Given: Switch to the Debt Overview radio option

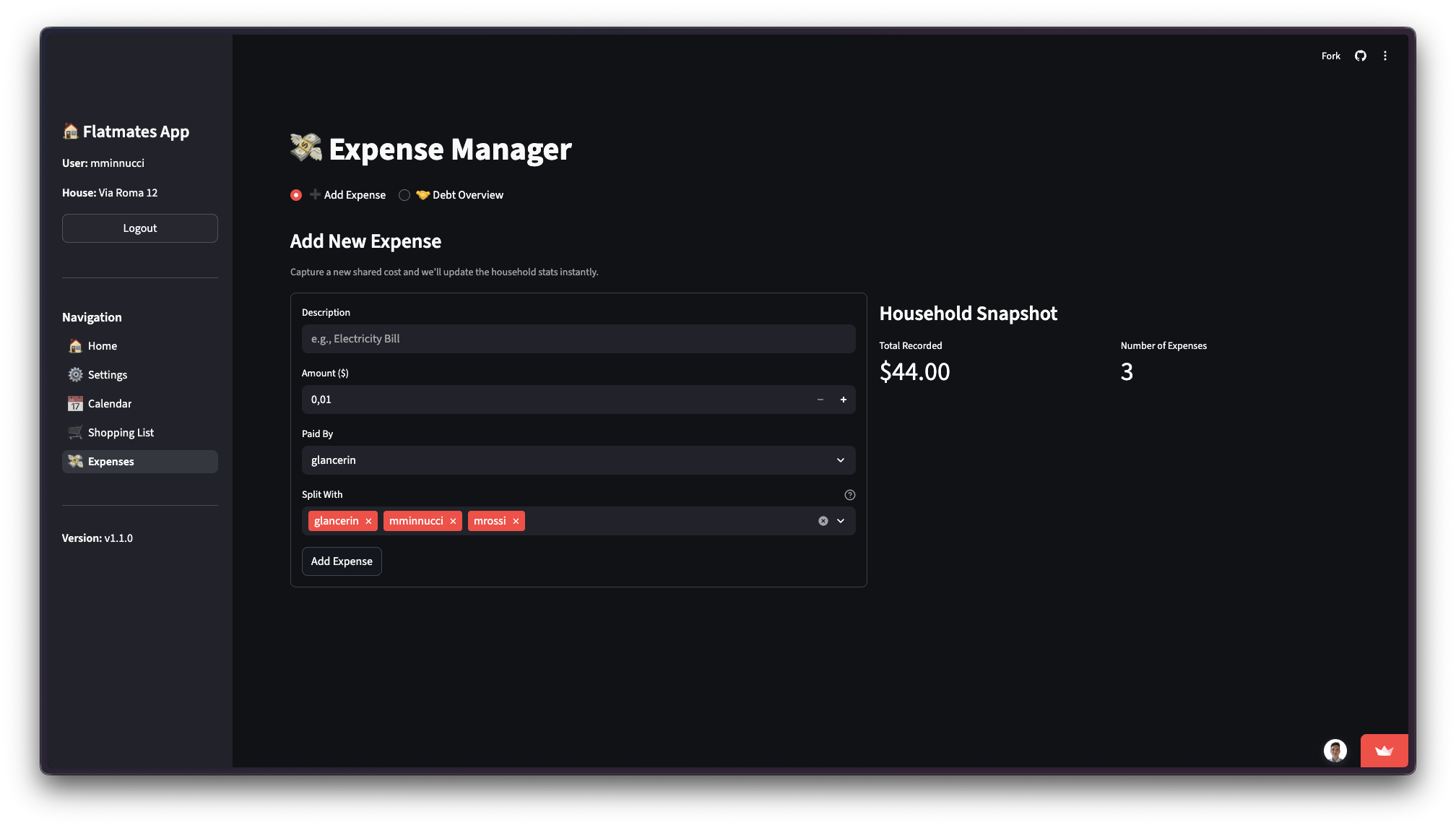Looking at the screenshot, I should [404, 194].
